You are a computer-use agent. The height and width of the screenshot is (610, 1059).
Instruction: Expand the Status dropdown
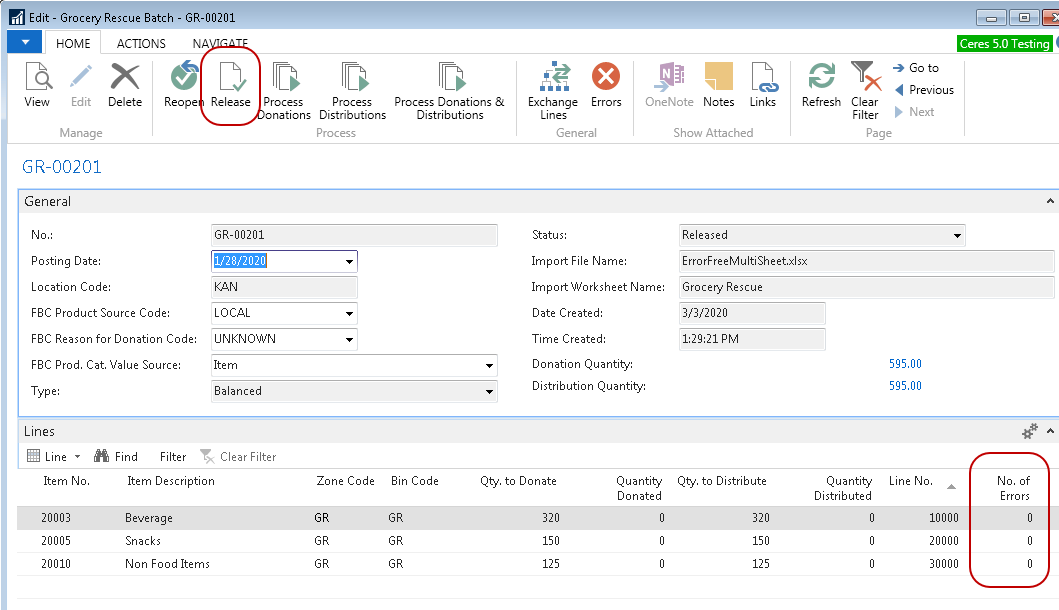pos(958,236)
